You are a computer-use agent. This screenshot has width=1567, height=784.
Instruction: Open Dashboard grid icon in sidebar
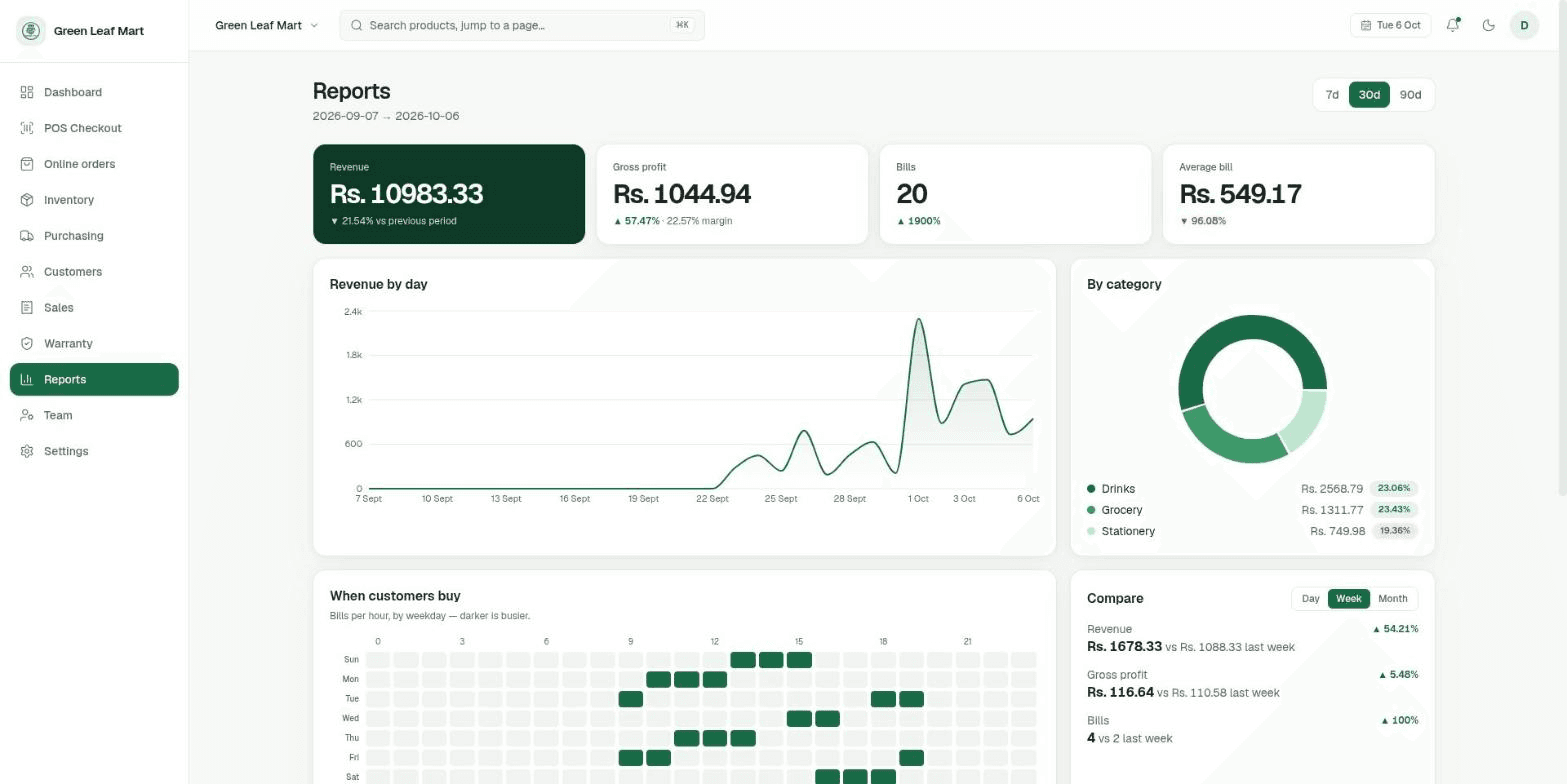(x=27, y=92)
